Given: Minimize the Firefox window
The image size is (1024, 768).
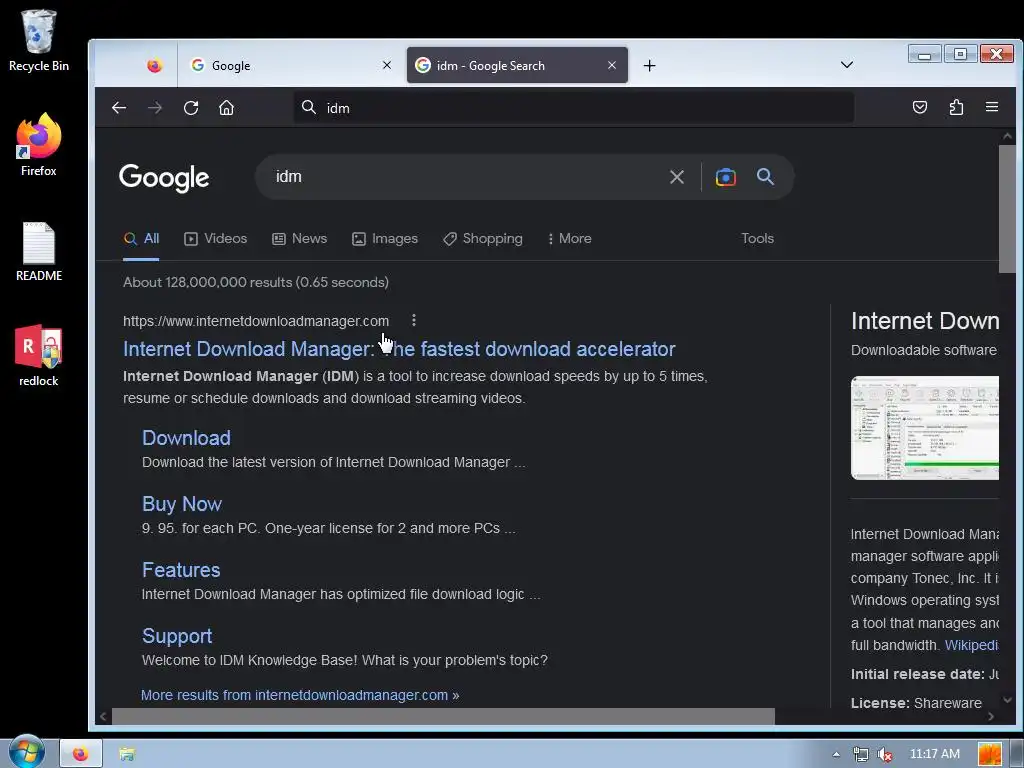Looking at the screenshot, I should click(924, 54).
